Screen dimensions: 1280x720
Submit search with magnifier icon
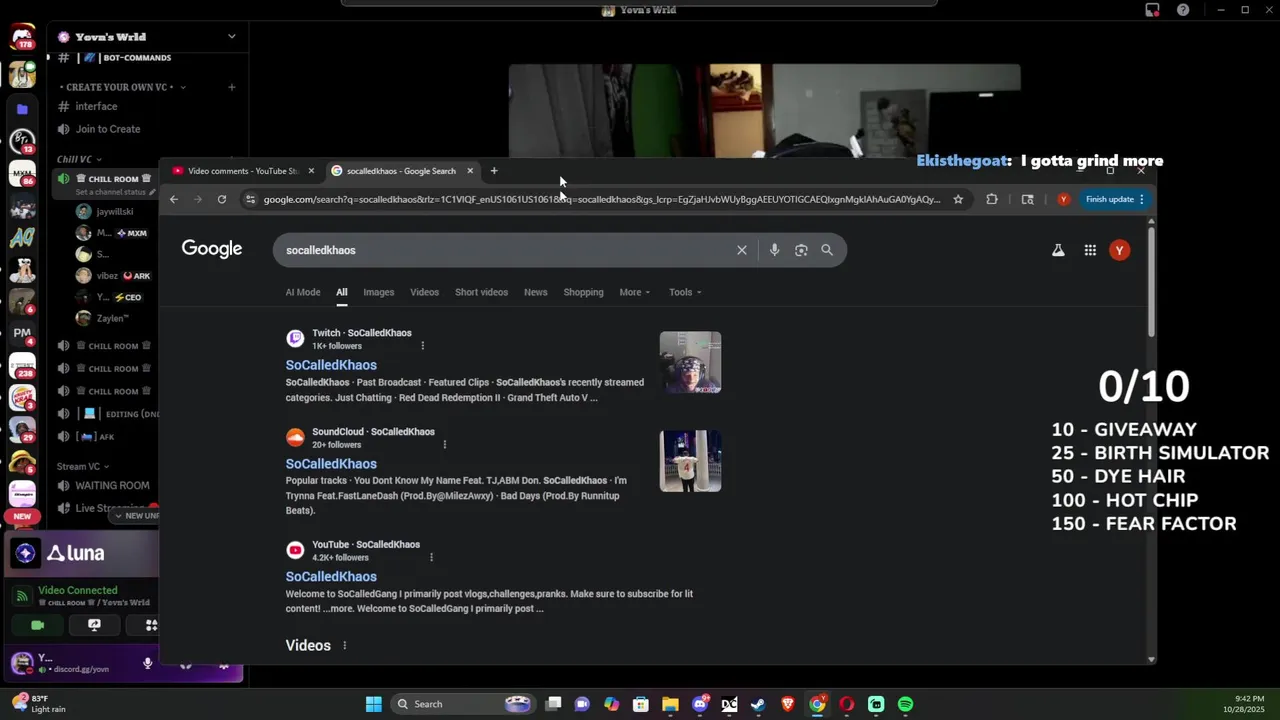point(827,250)
